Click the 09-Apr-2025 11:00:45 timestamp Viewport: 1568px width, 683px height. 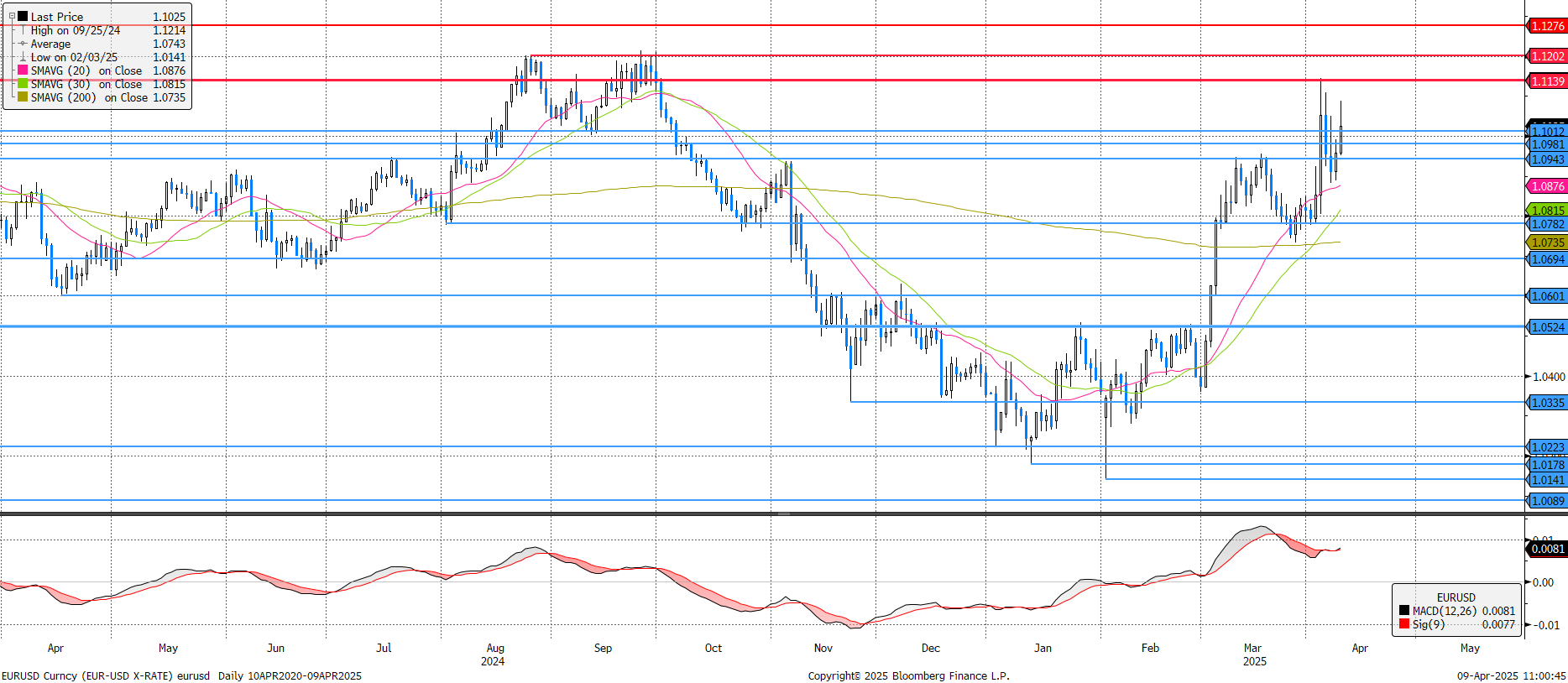1511,675
